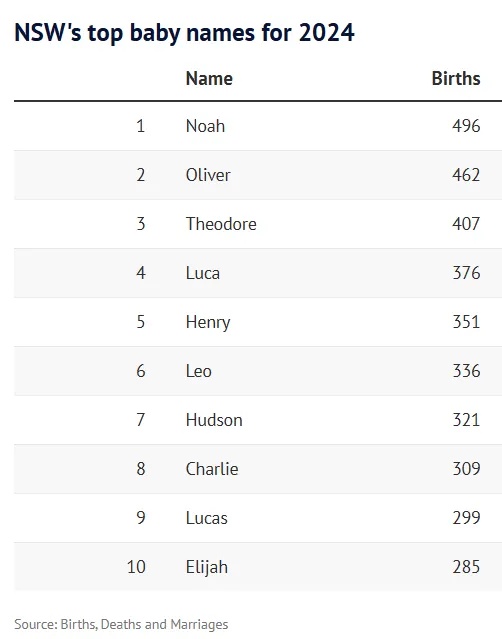Select the name Elijah
Image resolution: width=502 pixels, height=639 pixels.
(x=207, y=568)
